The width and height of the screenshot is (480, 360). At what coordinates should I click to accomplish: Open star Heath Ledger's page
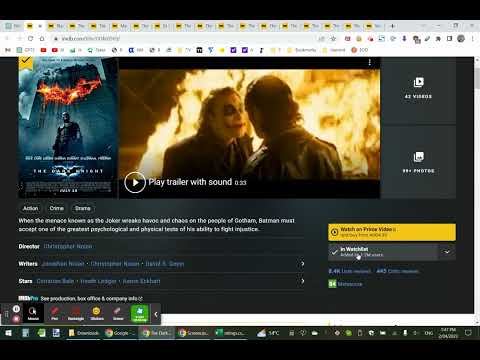pyautogui.click(x=99, y=281)
